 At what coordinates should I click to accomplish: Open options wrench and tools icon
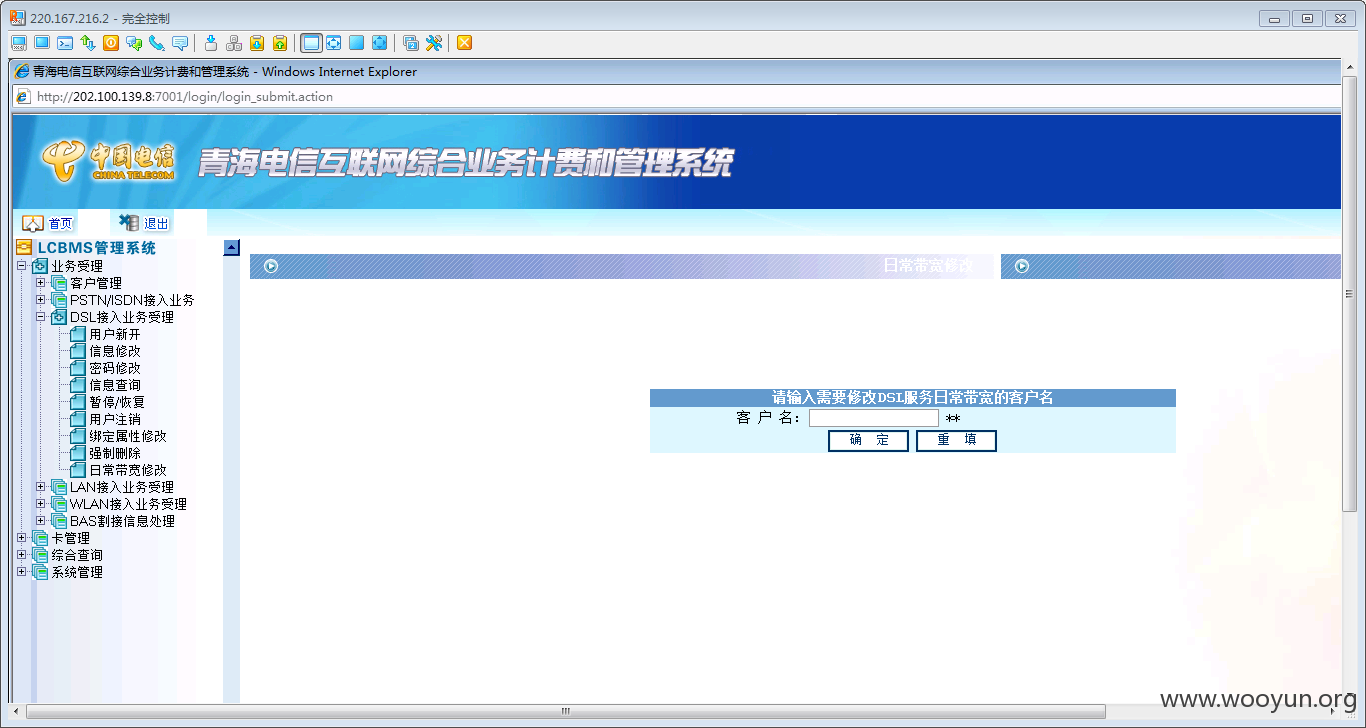coord(433,43)
